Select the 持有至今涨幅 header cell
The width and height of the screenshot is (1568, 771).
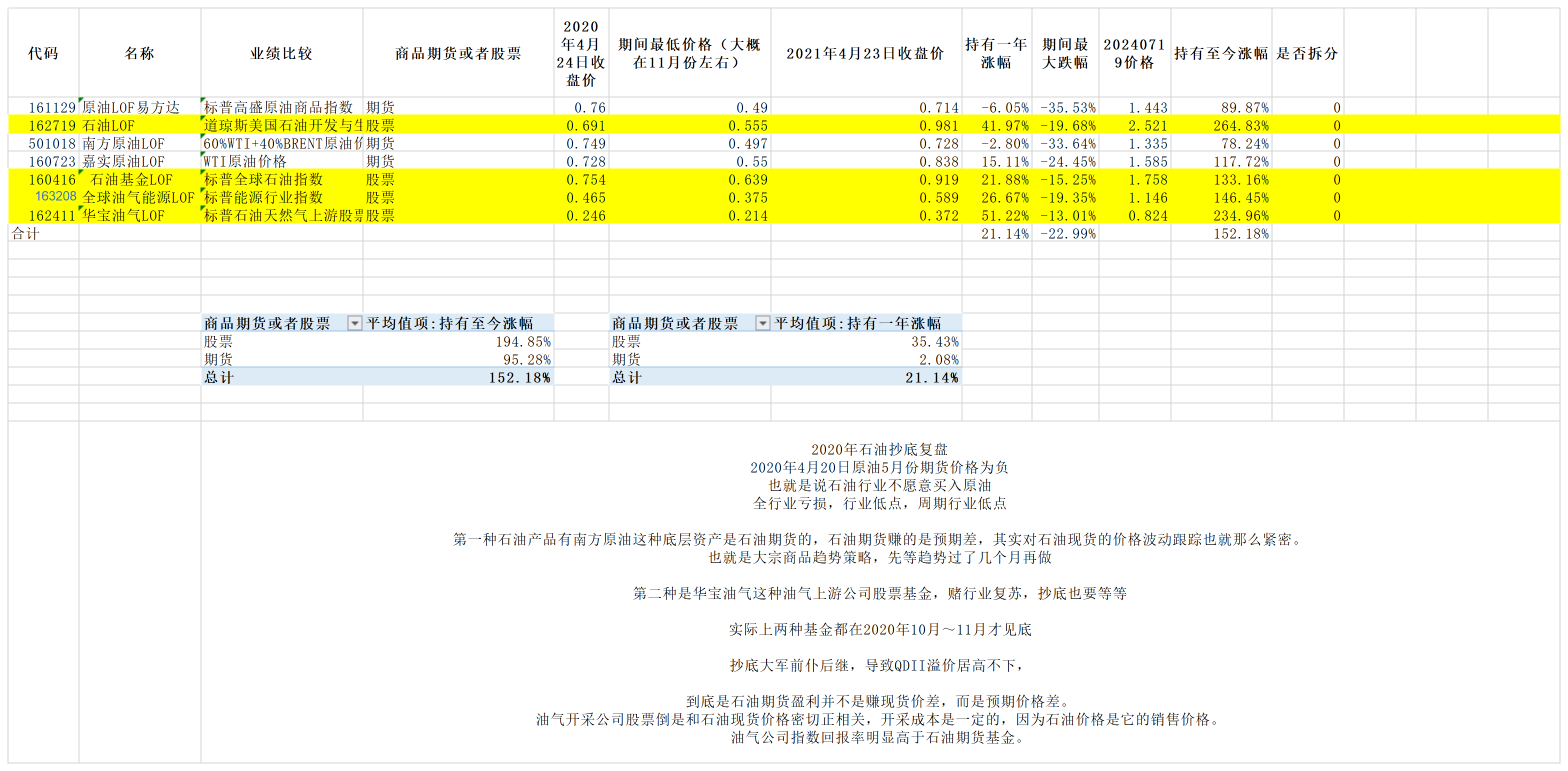click(1220, 53)
